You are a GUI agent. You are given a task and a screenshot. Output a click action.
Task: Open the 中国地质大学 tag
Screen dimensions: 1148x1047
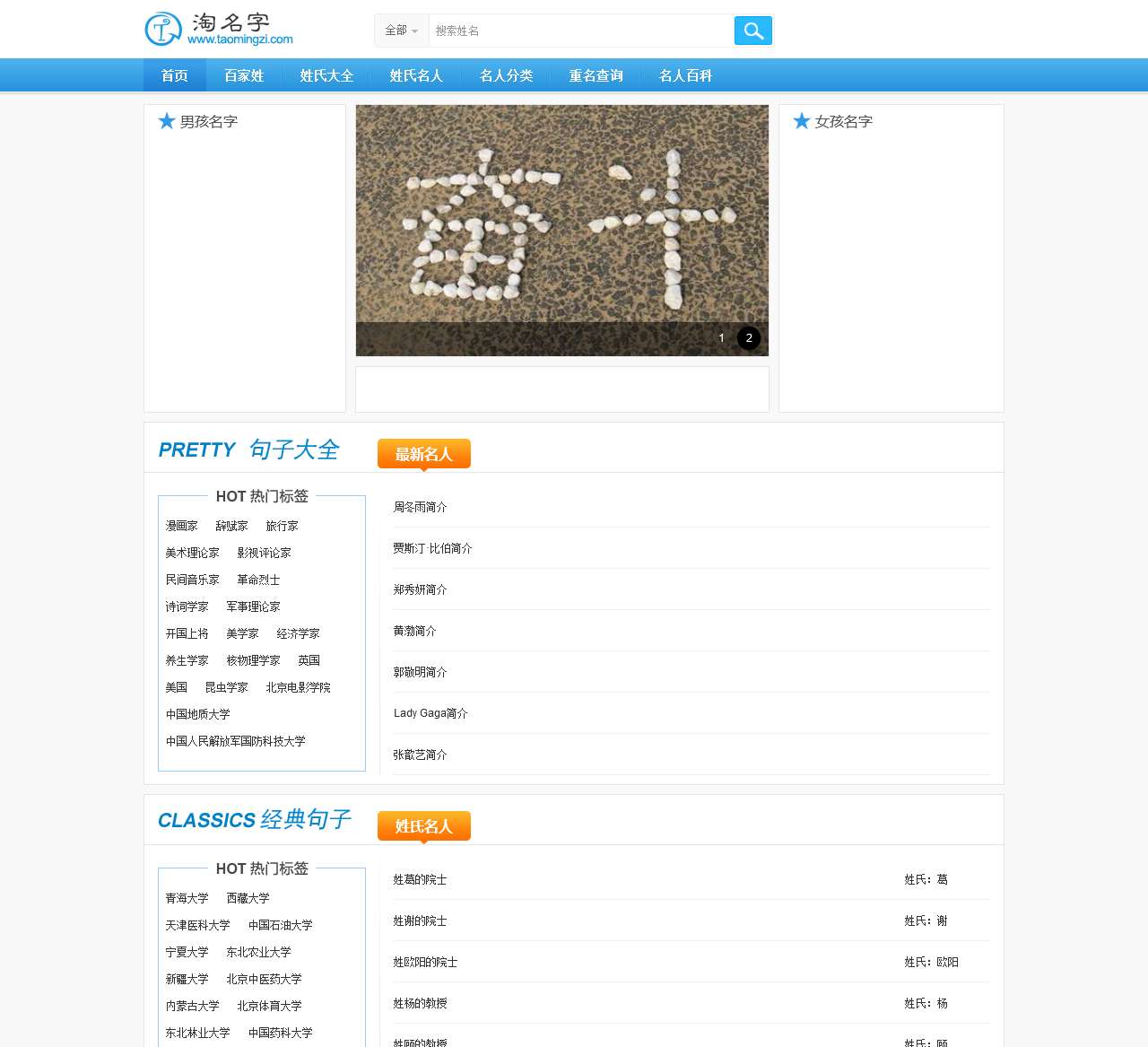pos(198,714)
